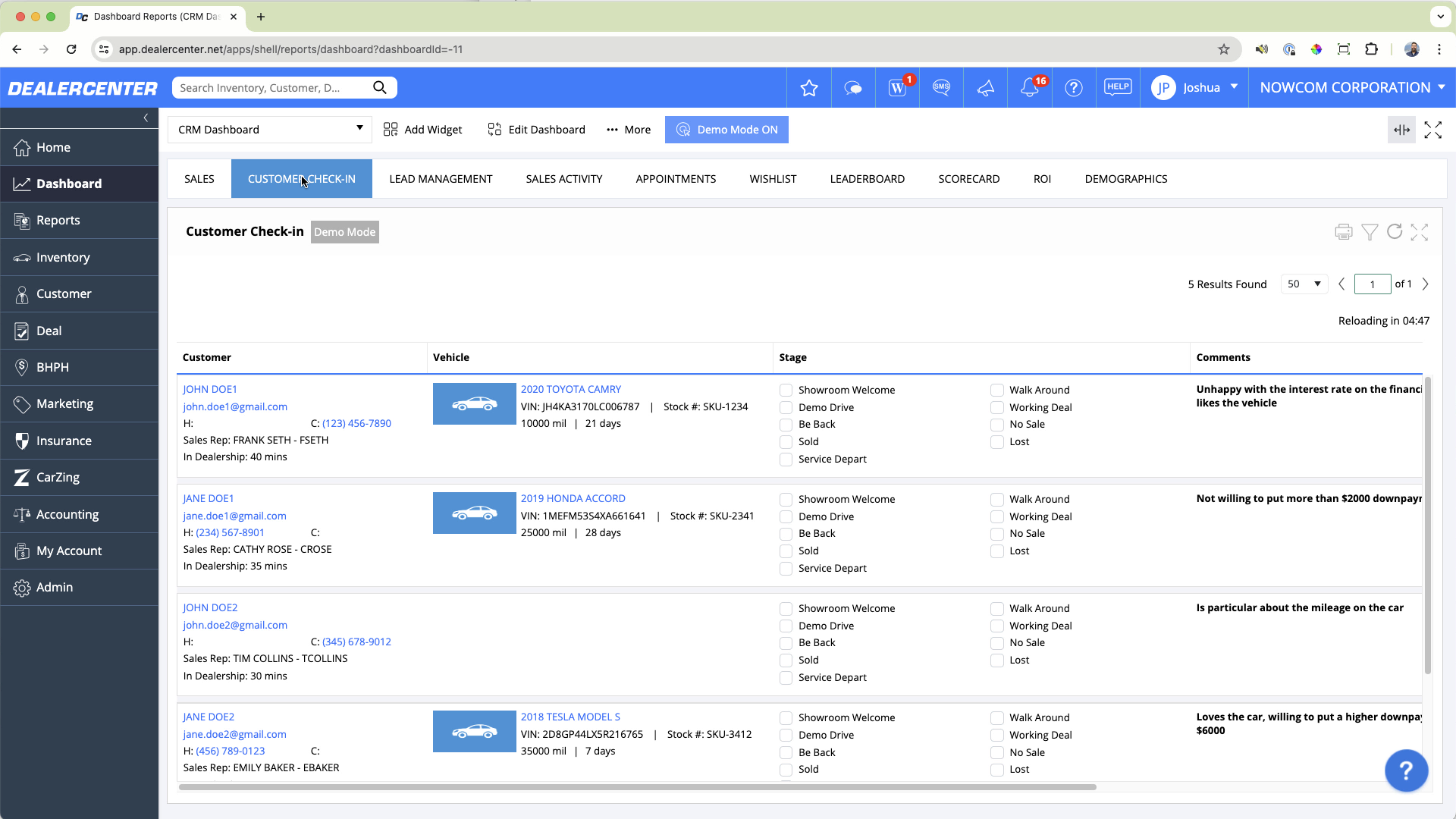The image size is (1456, 819).
Task: Open the notifications bell with 16 alerts
Action: pyautogui.click(x=1029, y=87)
